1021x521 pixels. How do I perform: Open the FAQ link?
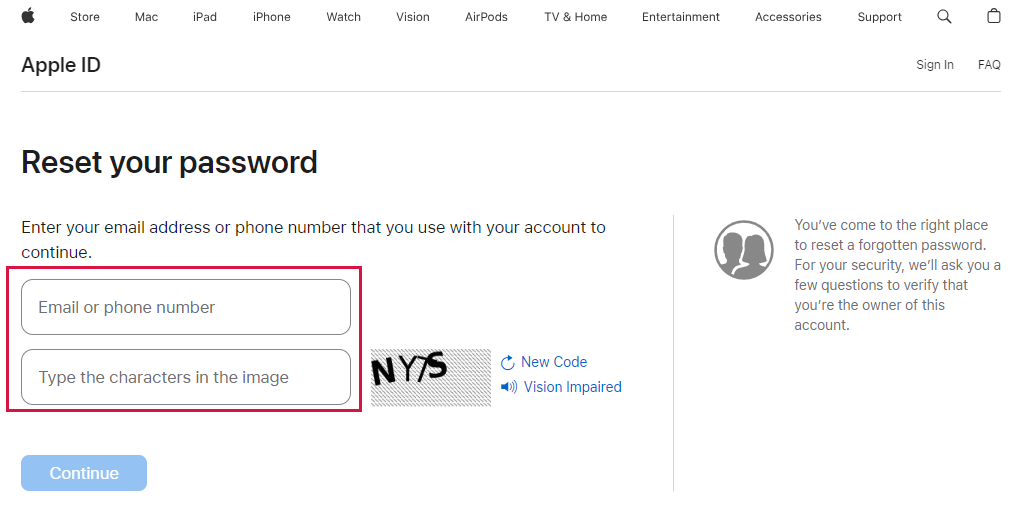click(x=989, y=64)
